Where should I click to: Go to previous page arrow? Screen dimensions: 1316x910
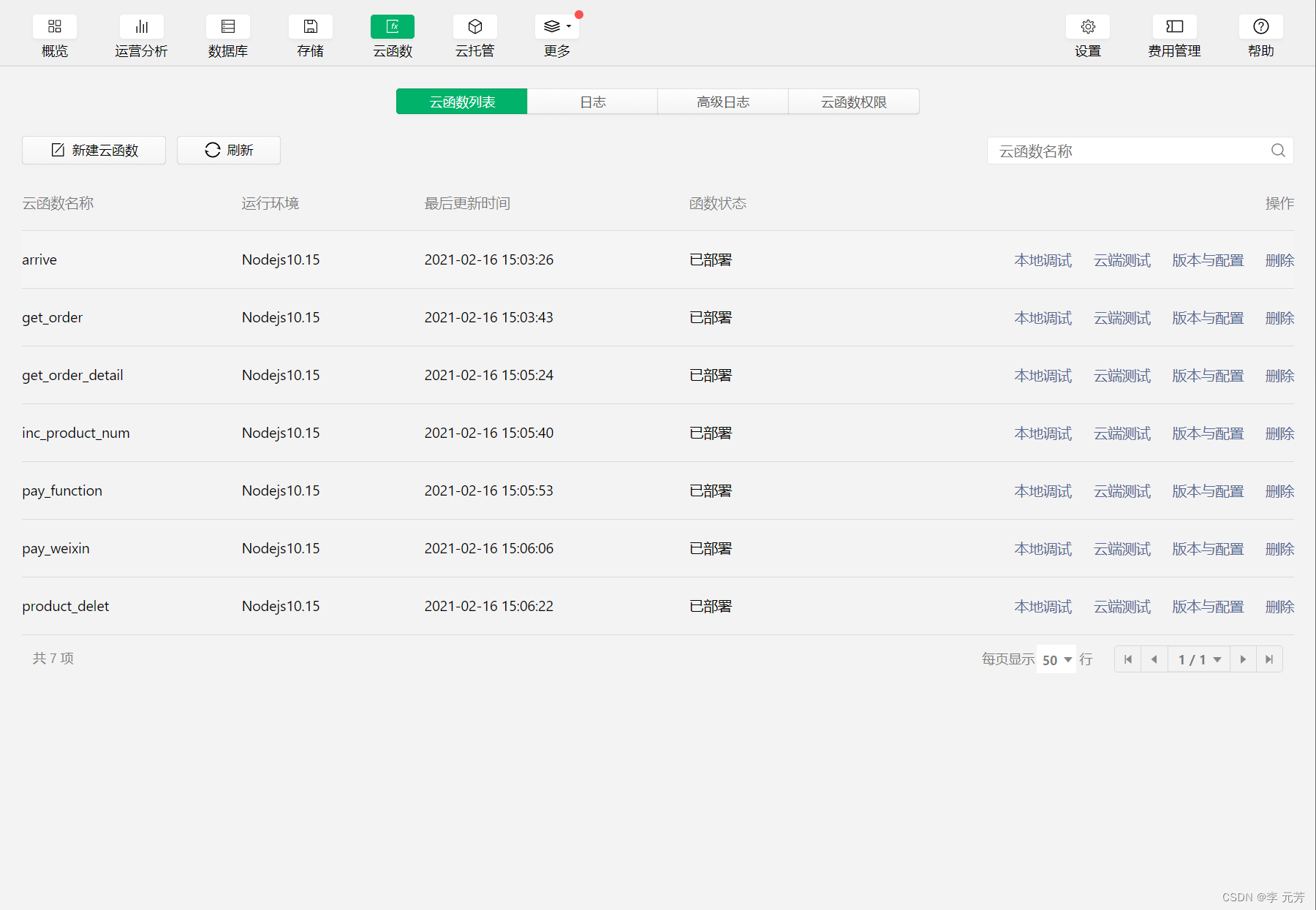tap(1154, 659)
